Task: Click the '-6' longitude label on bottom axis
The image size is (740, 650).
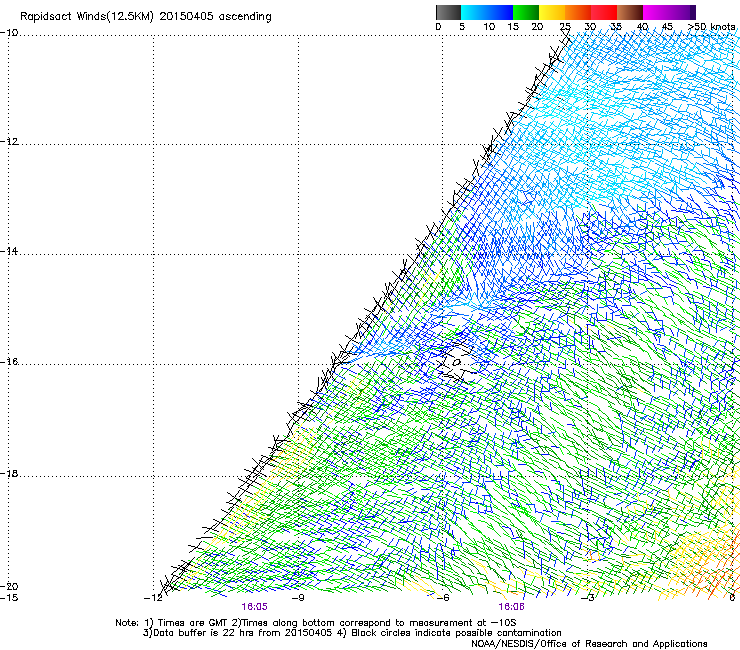Action: click(442, 598)
